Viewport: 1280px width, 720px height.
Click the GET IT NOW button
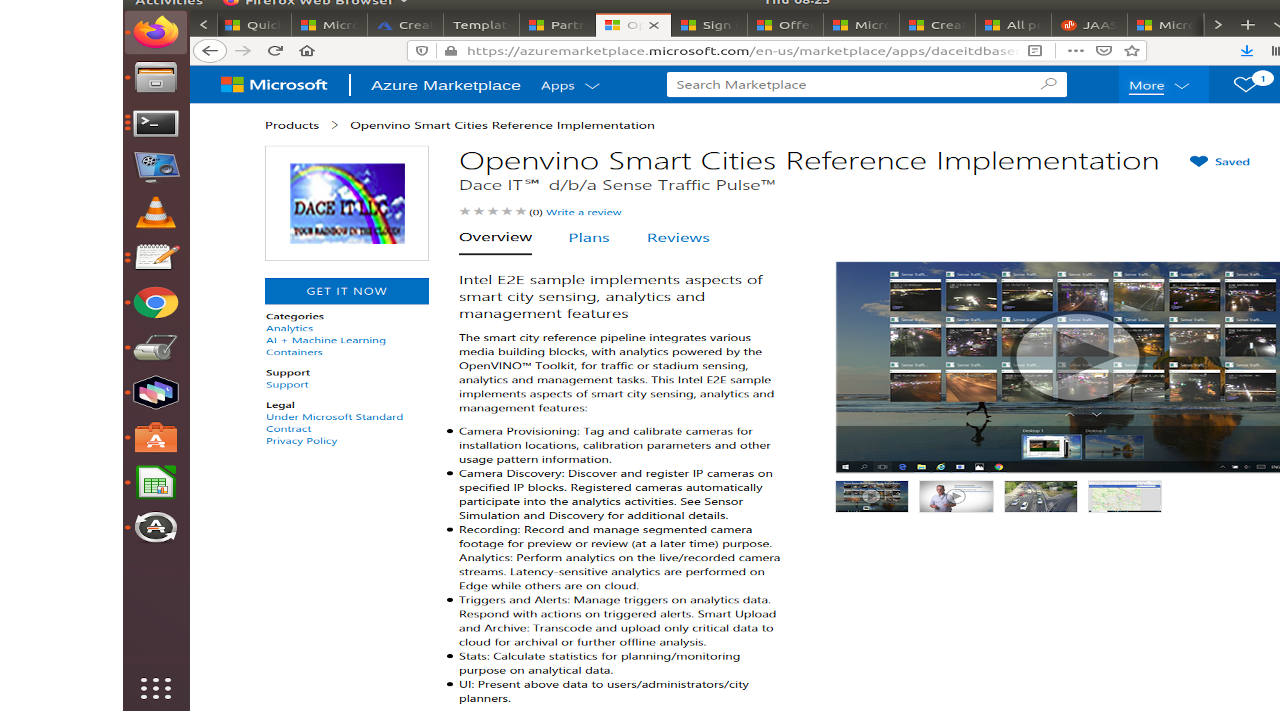click(x=347, y=291)
